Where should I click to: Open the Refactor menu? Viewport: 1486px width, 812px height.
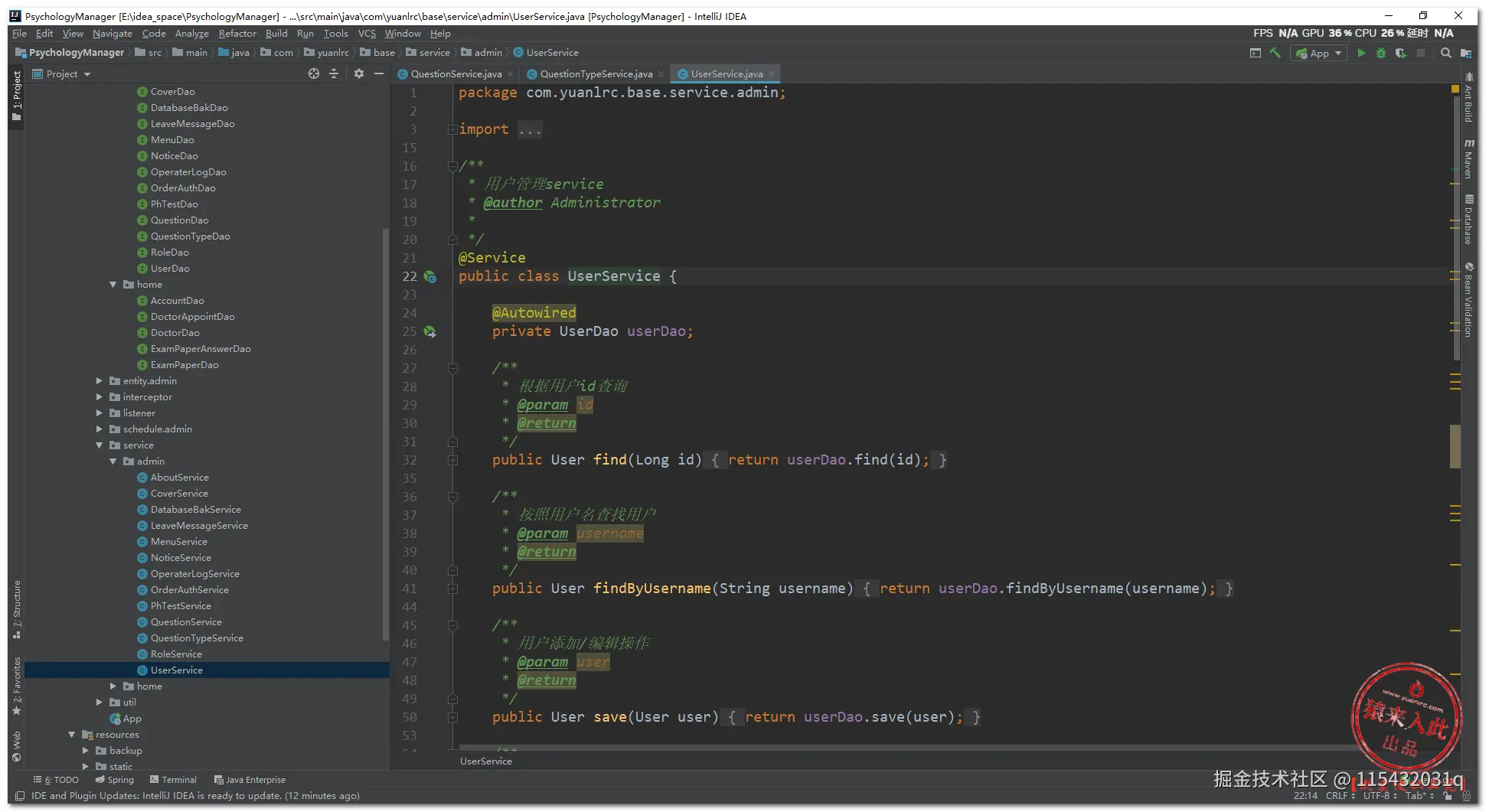tap(237, 34)
